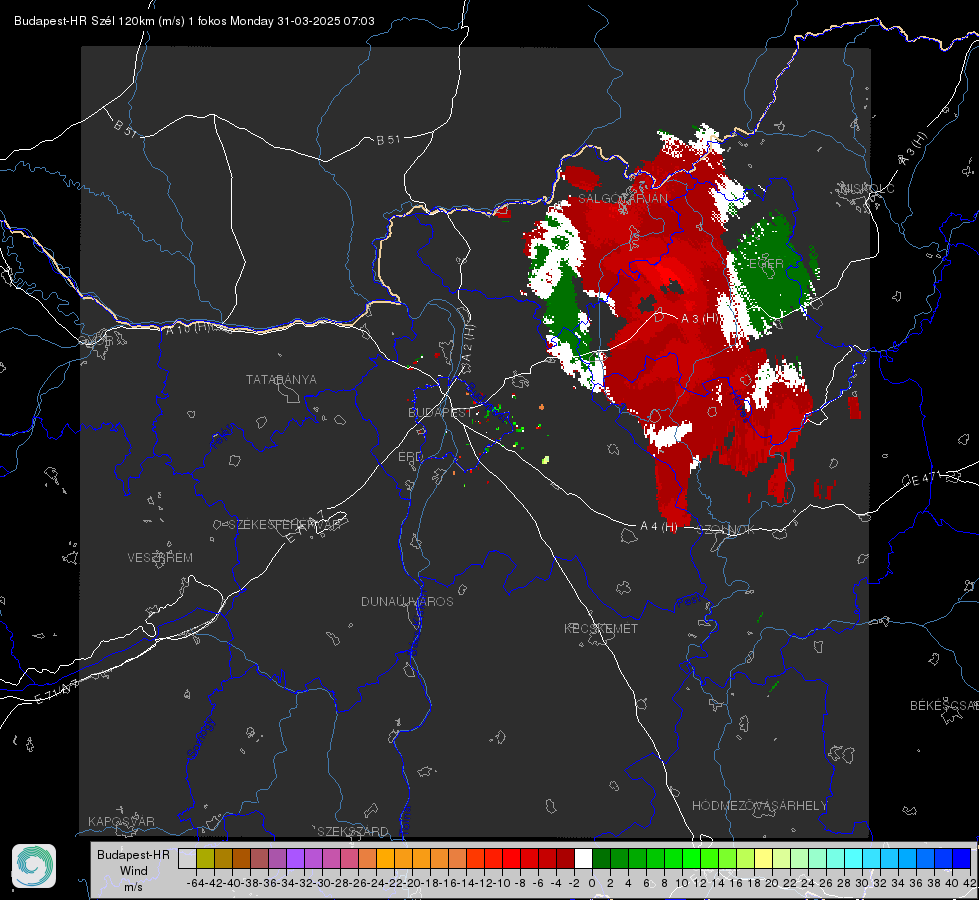Click the MISKOLC city label
Screen dimensions: 979x900
(x=867, y=188)
